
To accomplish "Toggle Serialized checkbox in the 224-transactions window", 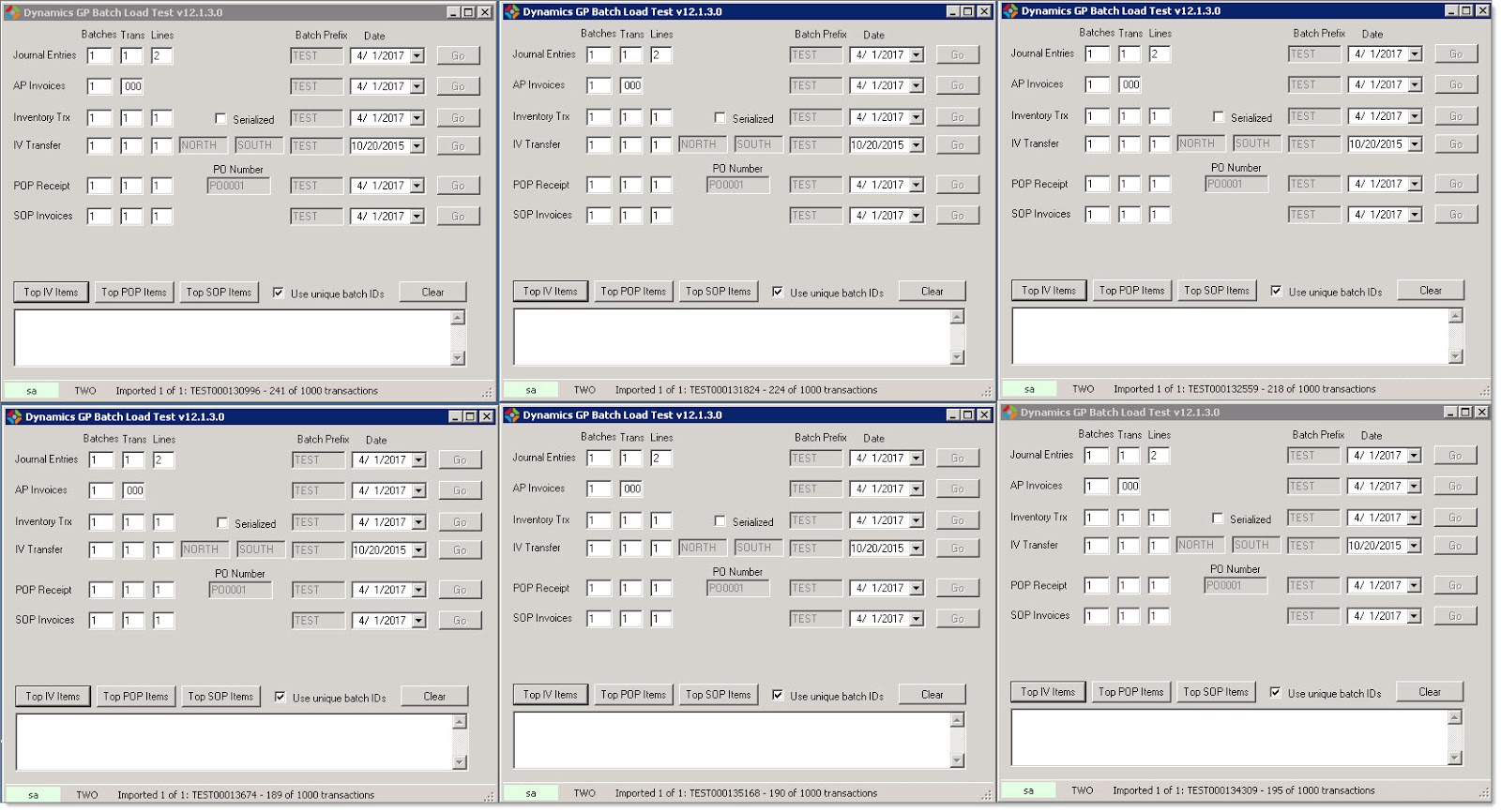I will (720, 118).
